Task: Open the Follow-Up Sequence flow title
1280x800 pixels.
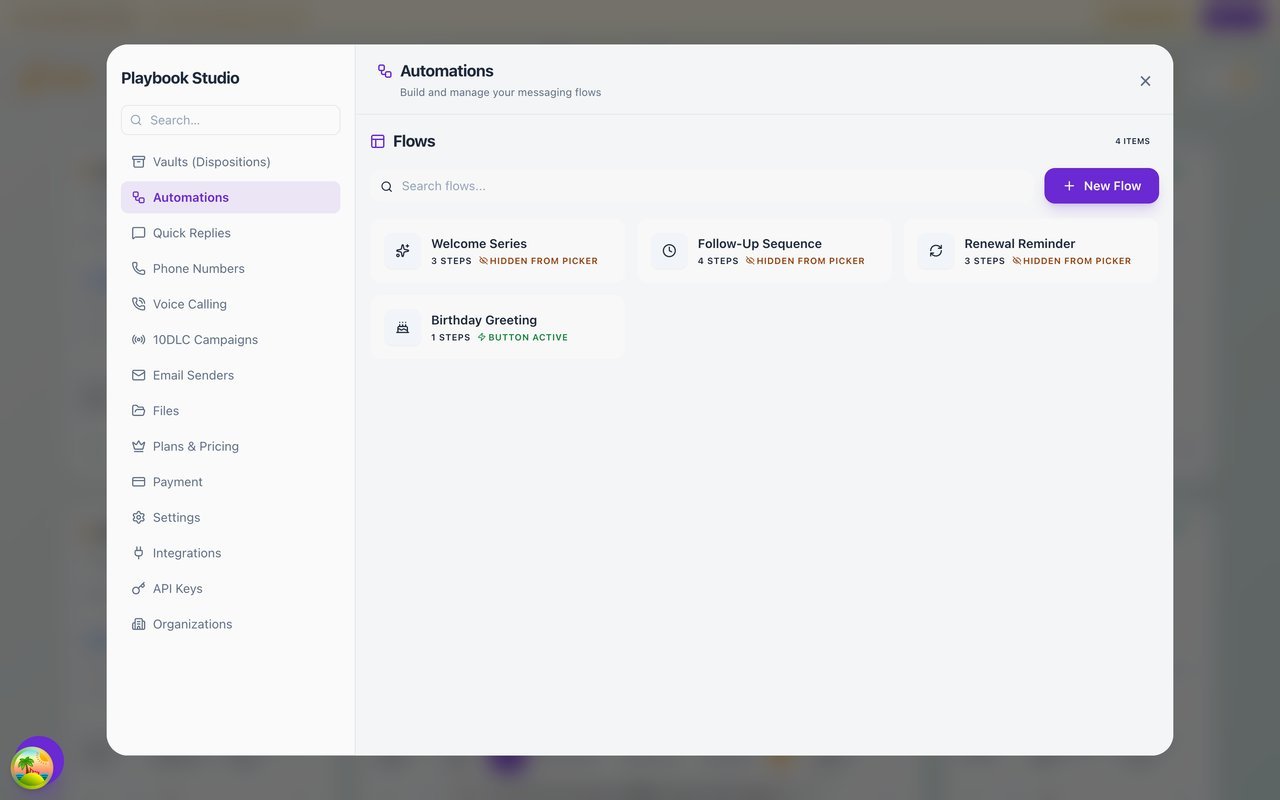Action: click(760, 243)
